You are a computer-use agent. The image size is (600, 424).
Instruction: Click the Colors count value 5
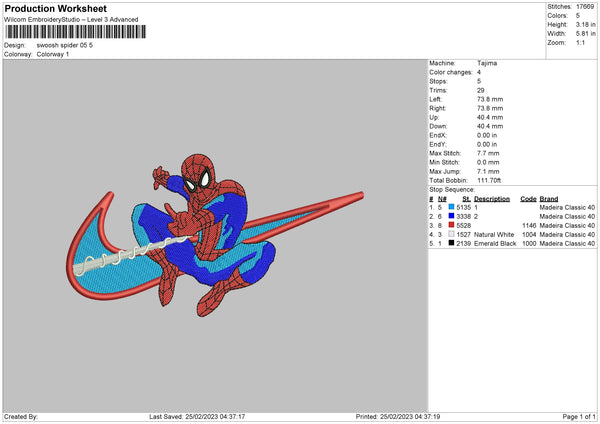pos(578,16)
